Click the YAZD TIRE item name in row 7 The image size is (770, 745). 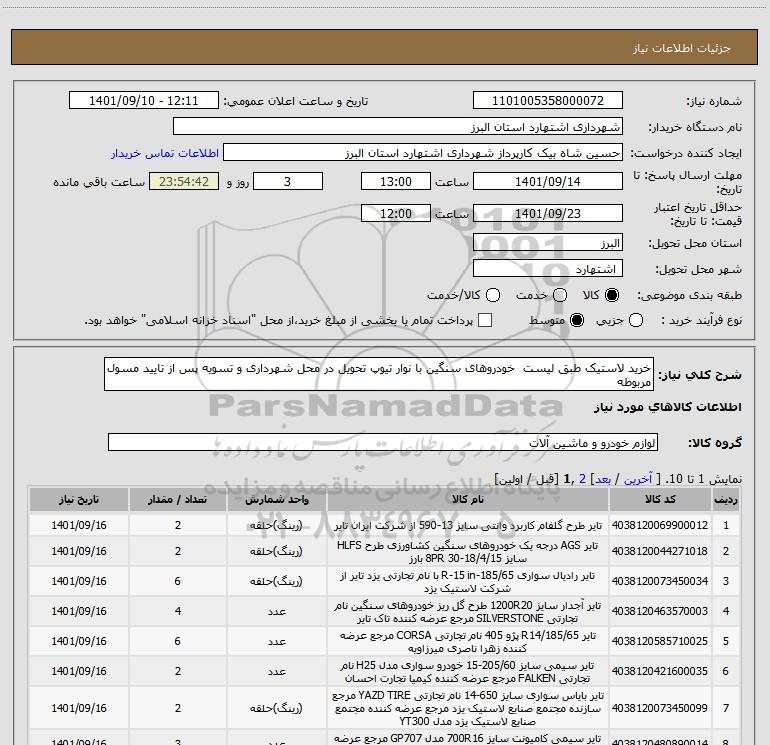click(x=468, y=709)
